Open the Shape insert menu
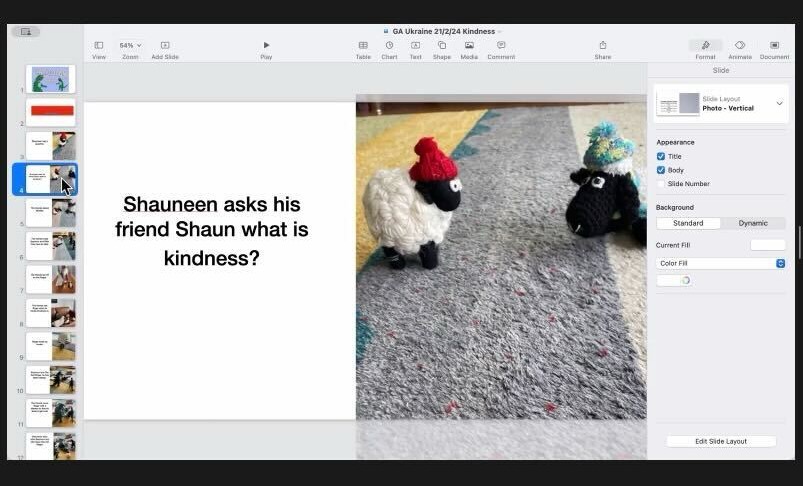The image size is (803, 486). pyautogui.click(x=441, y=45)
